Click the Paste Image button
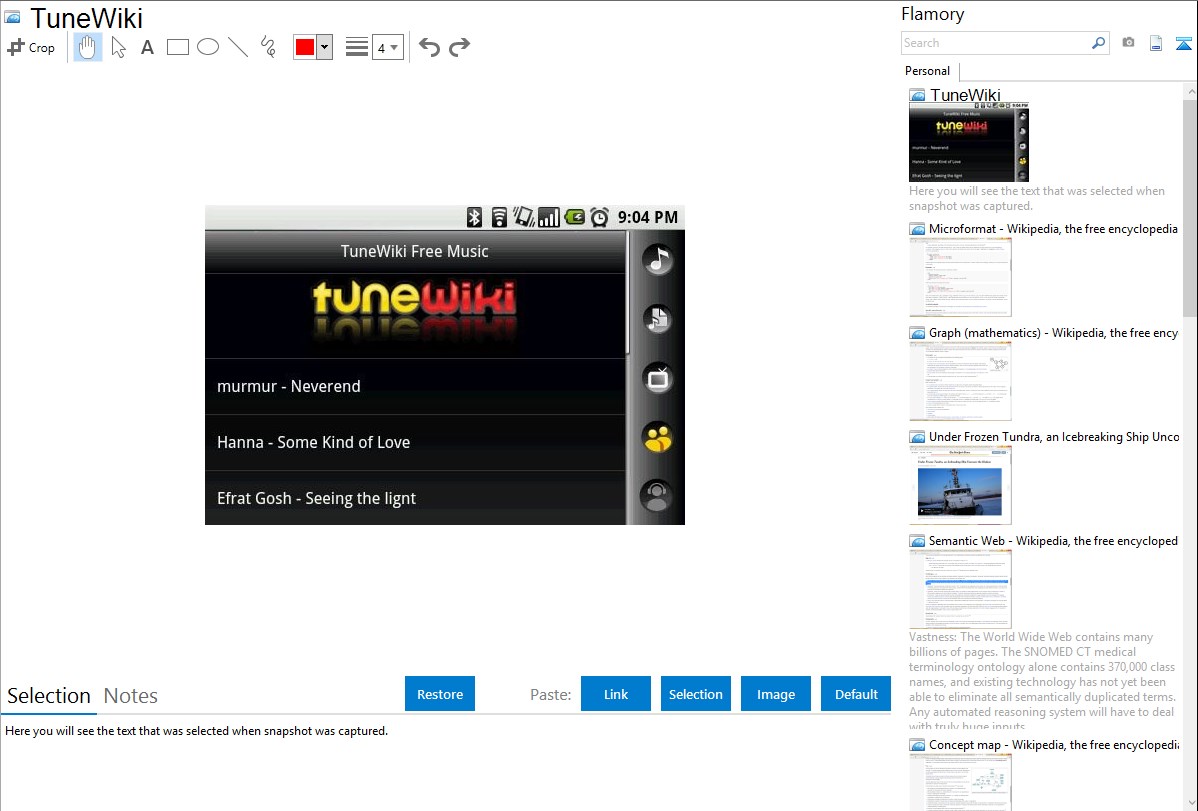 coord(775,694)
